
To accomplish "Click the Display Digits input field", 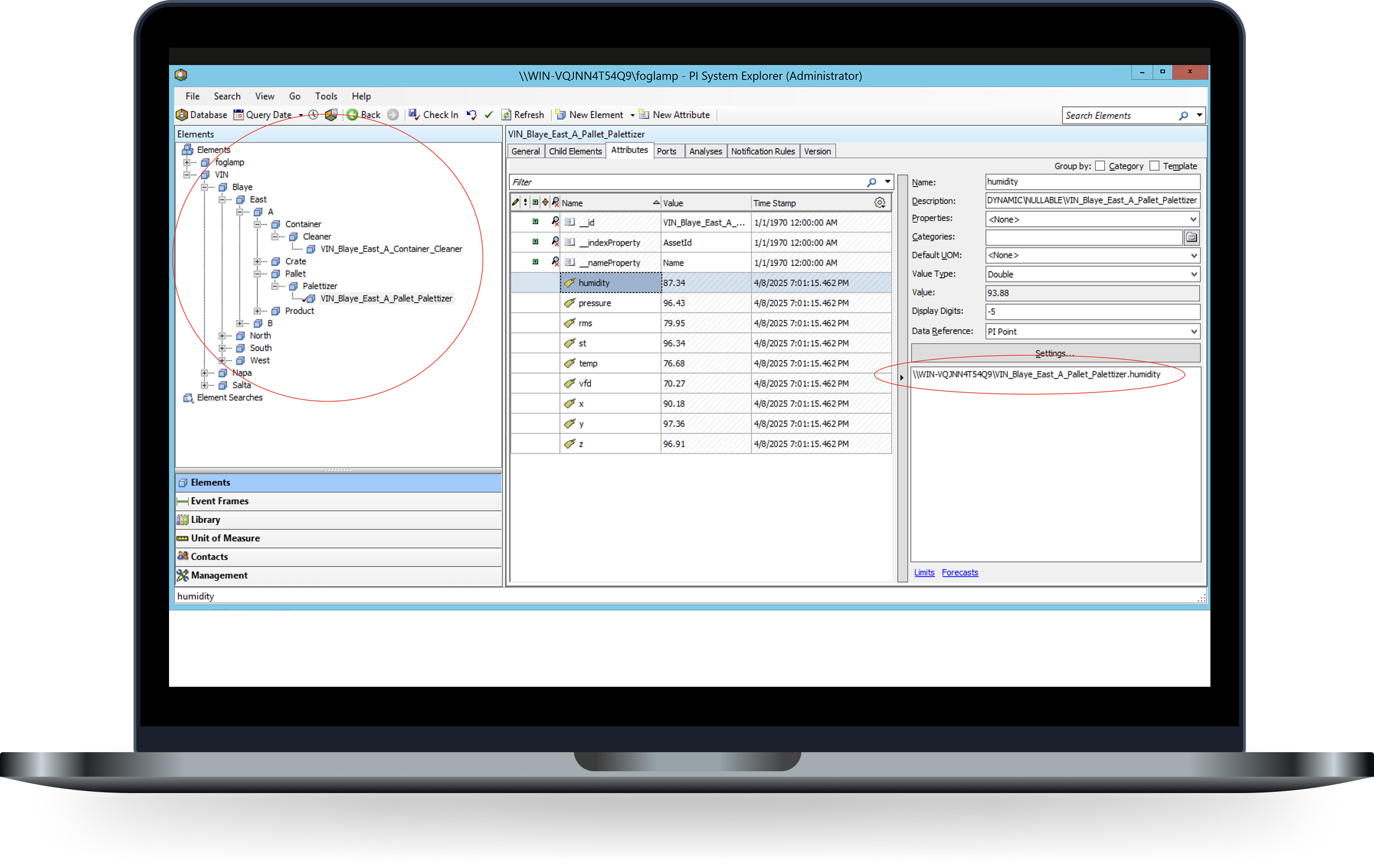I will click(1093, 312).
